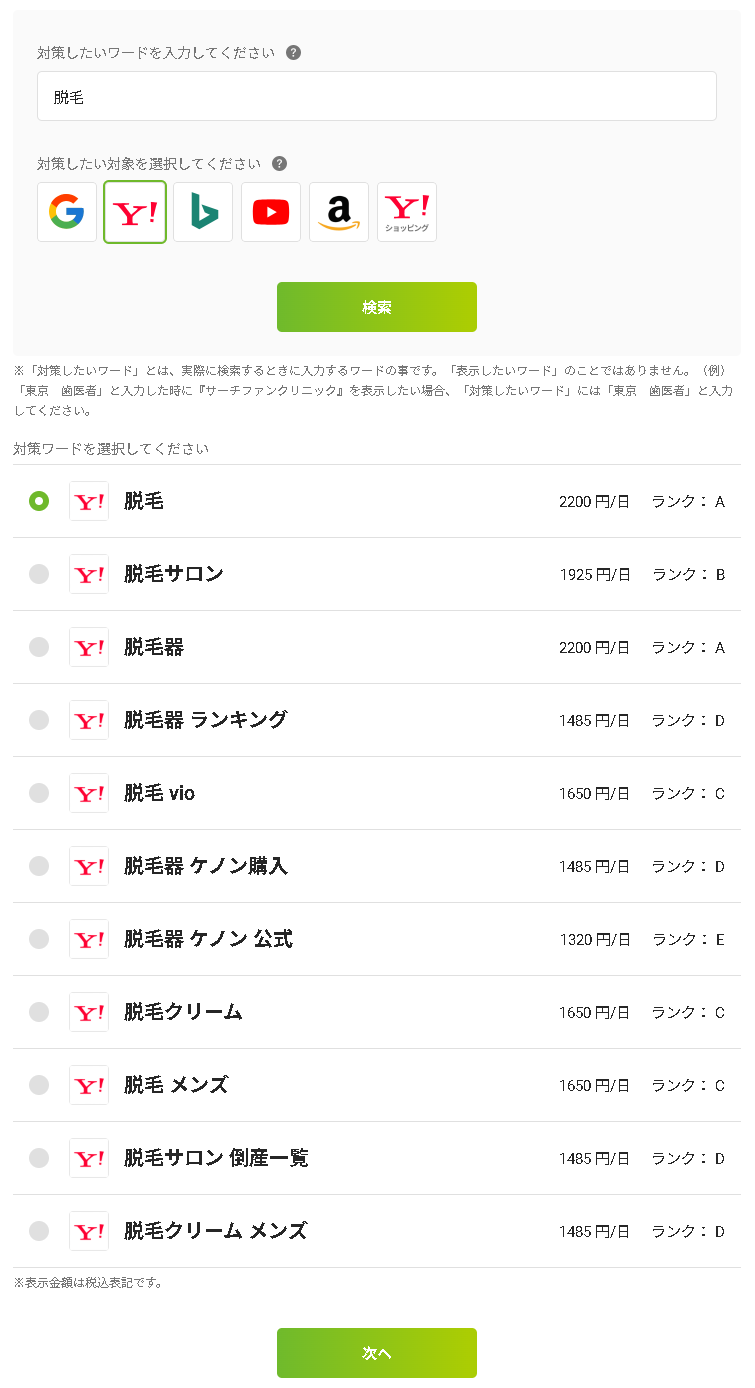
Task: Select the 脱毛 メンズ radio button
Action: [x=39, y=1085]
